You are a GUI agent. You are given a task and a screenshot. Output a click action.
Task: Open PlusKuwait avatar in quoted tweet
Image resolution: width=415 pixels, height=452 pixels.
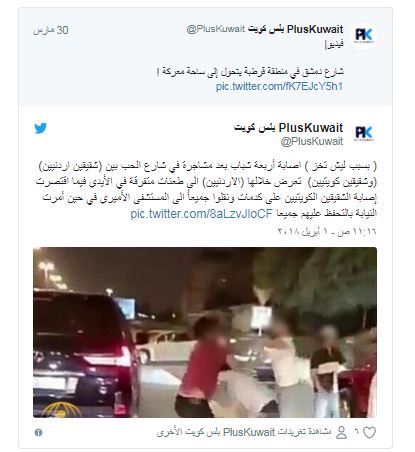tap(364, 35)
